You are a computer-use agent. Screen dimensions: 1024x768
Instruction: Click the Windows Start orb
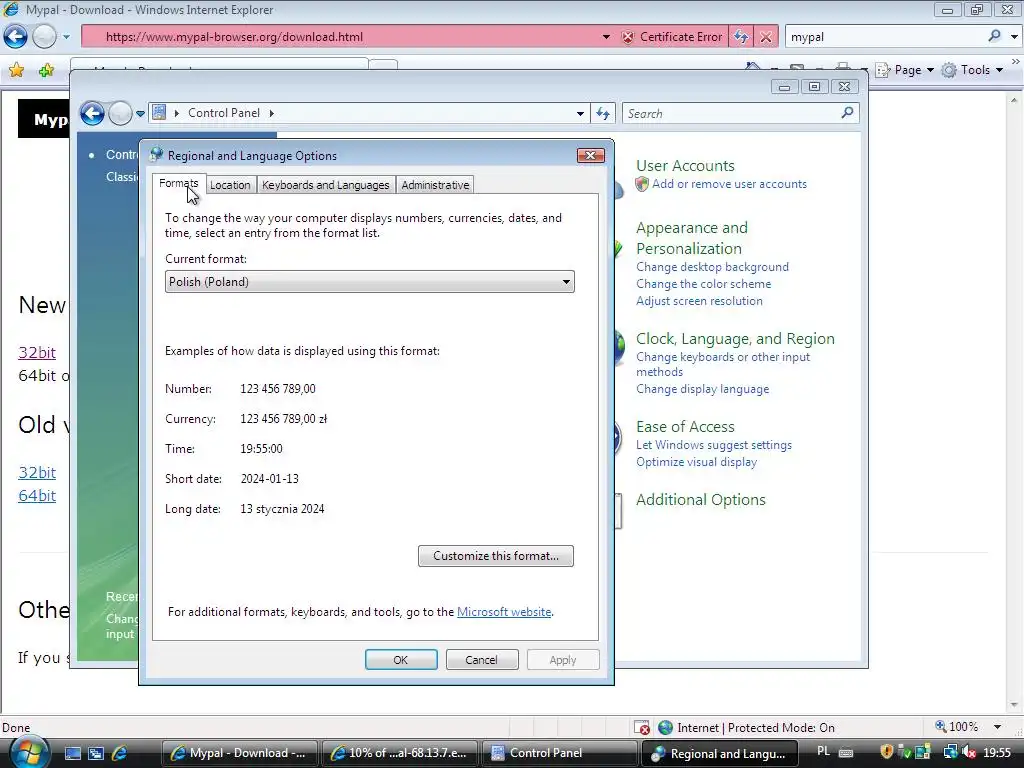28,752
